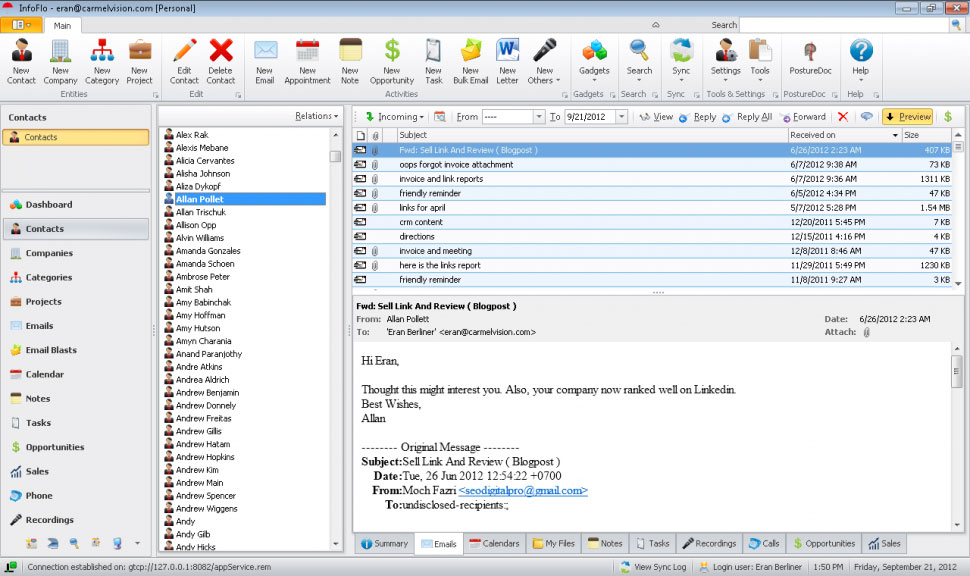Select the 'crm content' email row
Screen dimensions: 970x576
[x=652, y=222]
